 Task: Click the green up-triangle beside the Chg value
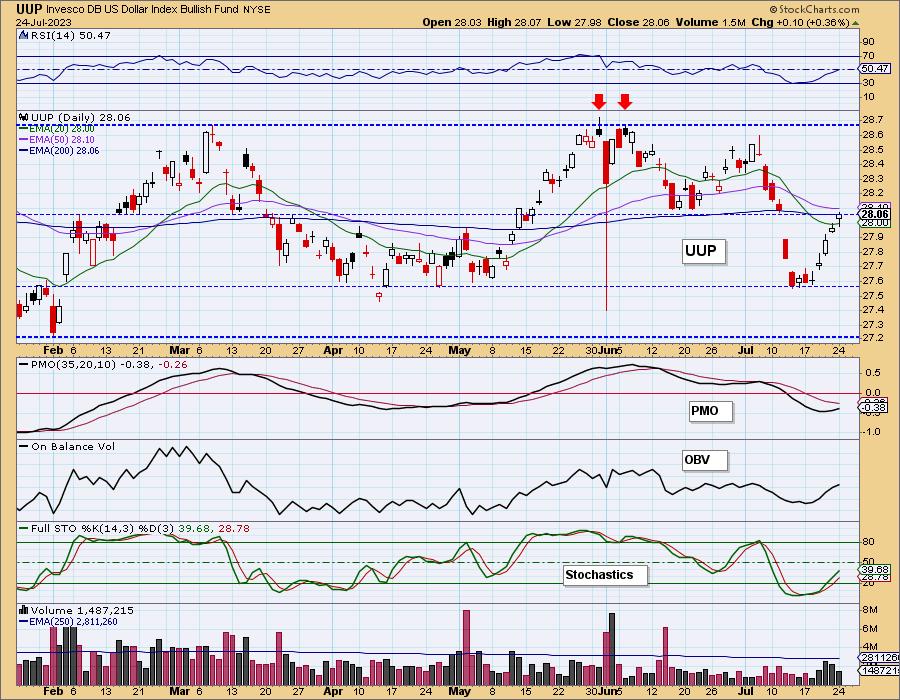pos(855,23)
